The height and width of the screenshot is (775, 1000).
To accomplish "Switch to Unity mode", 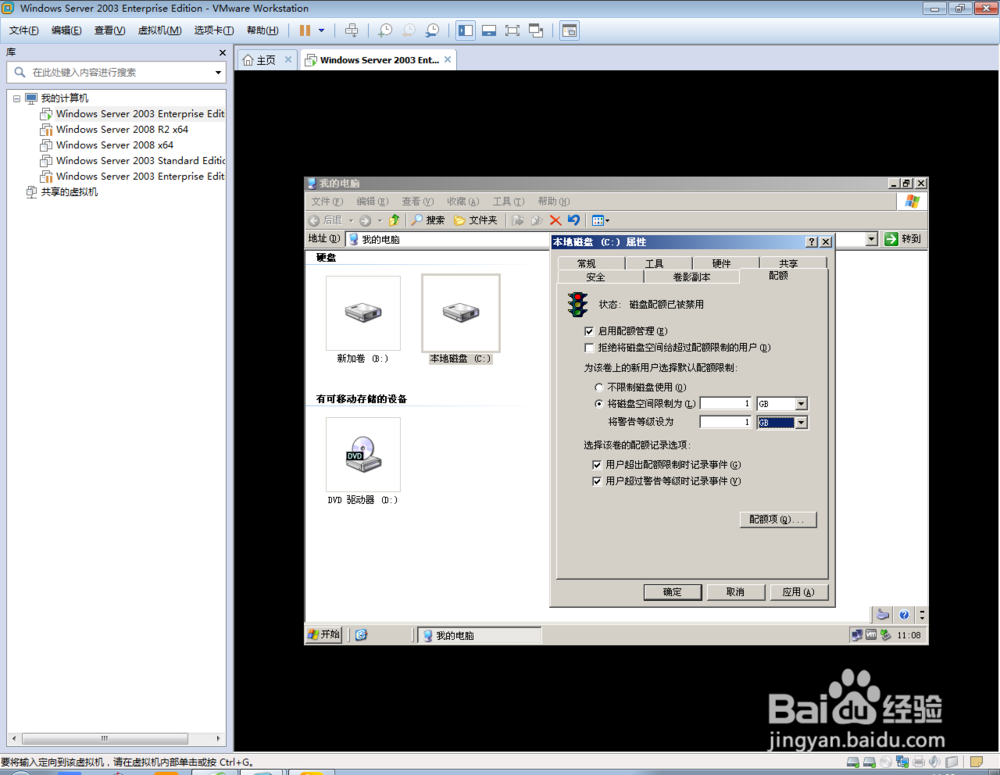I will pyautogui.click(x=536, y=31).
